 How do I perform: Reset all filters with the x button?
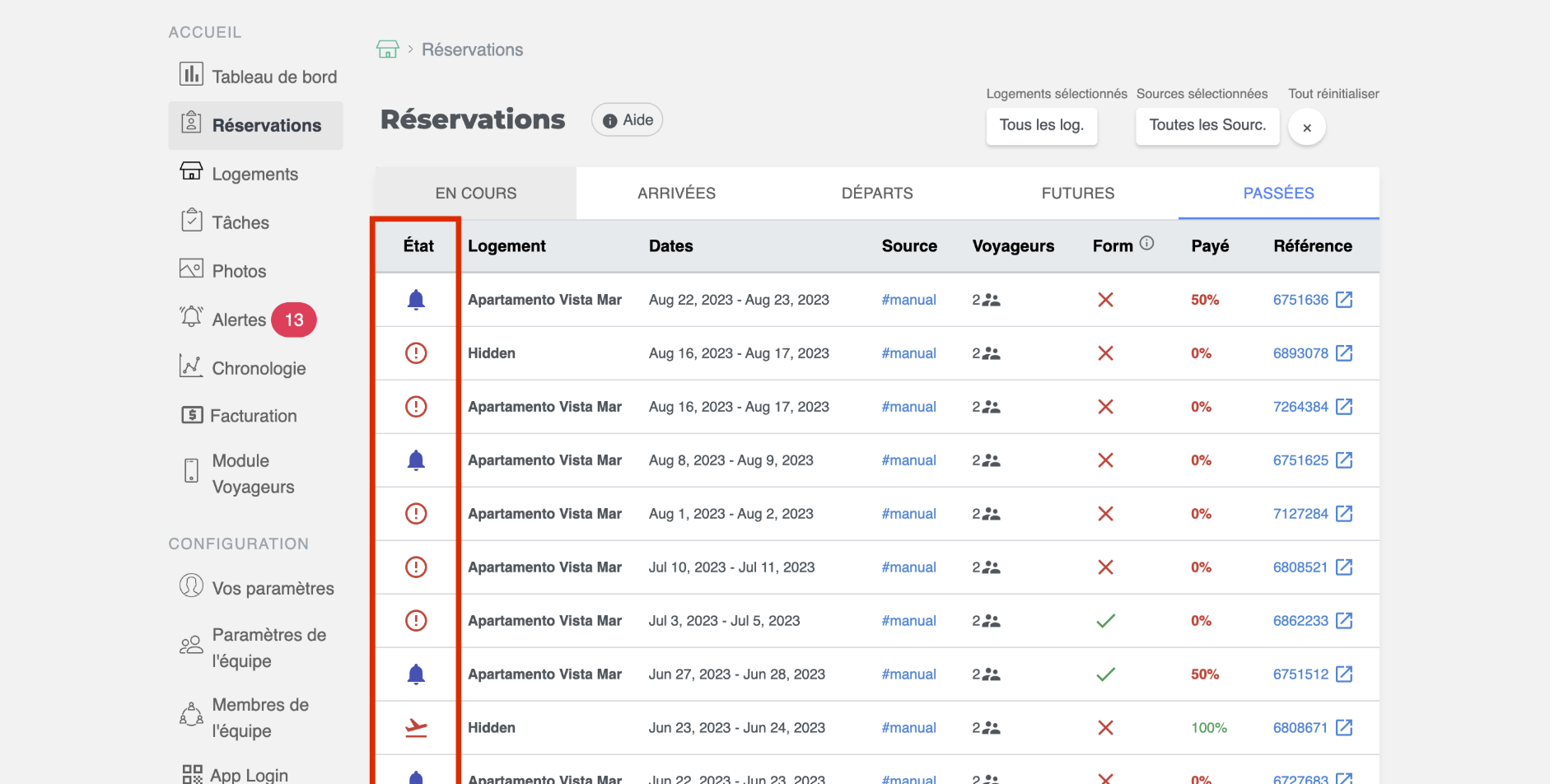(1306, 128)
